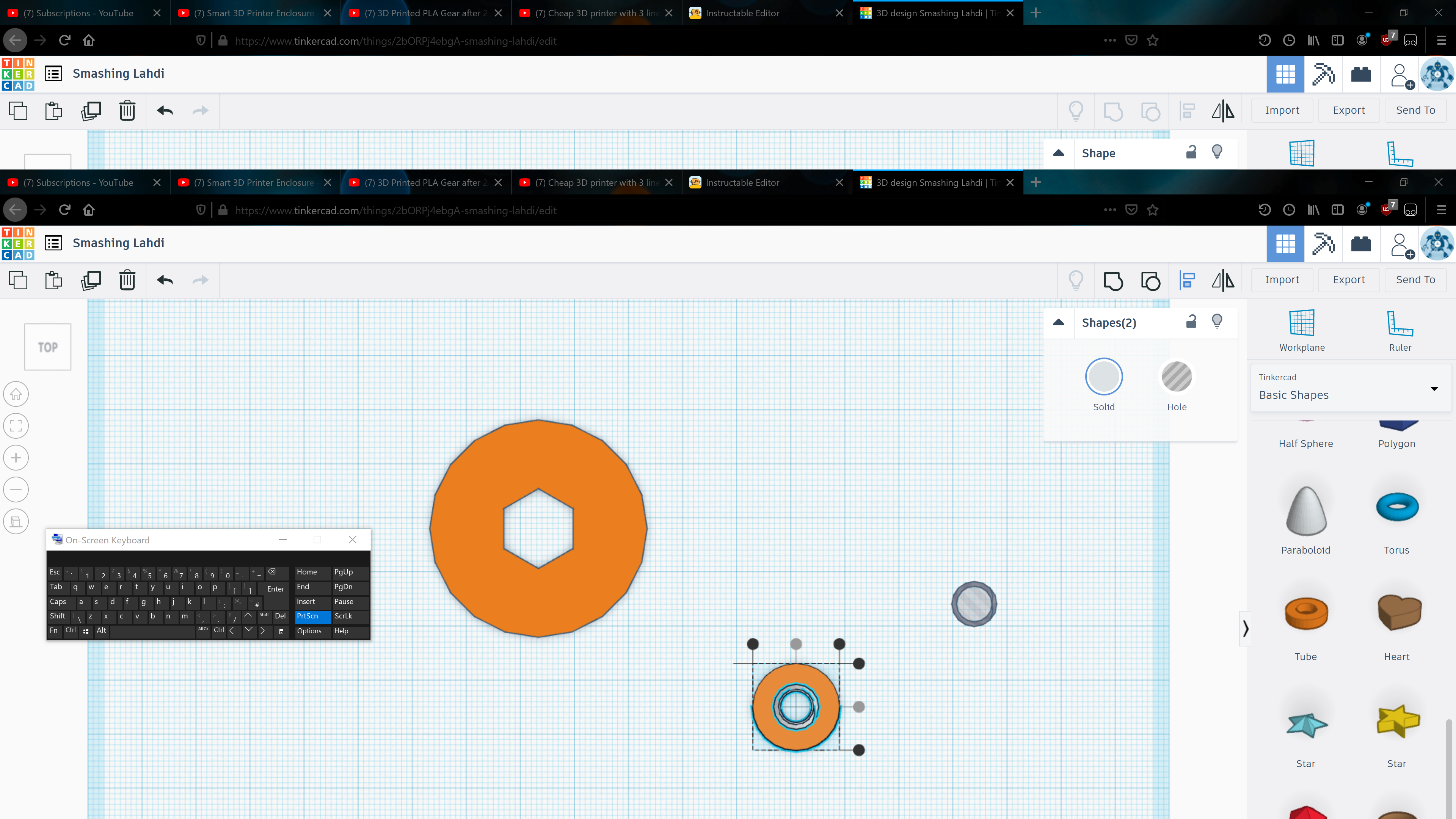The width and height of the screenshot is (1456, 819).
Task: Delete selection with trash icon
Action: pos(127,280)
